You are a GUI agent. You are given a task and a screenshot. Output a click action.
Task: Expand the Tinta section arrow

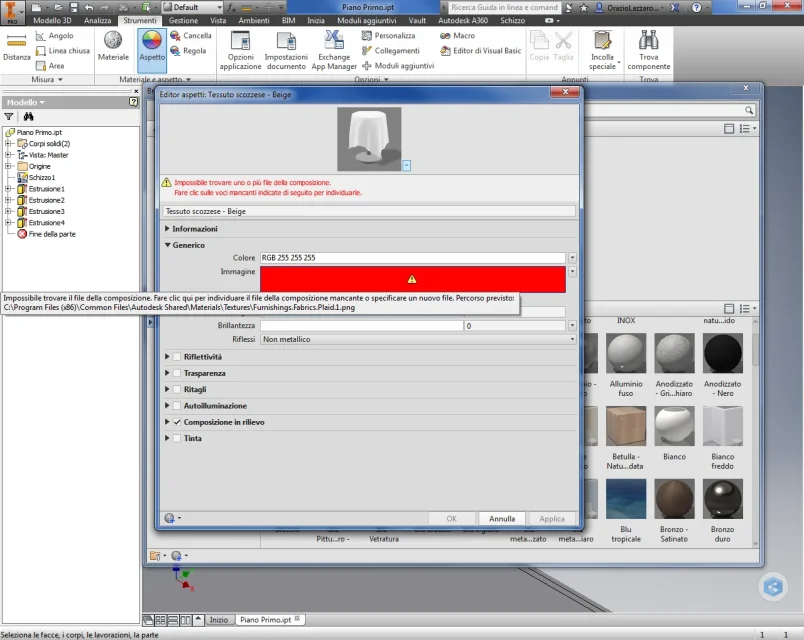167,438
